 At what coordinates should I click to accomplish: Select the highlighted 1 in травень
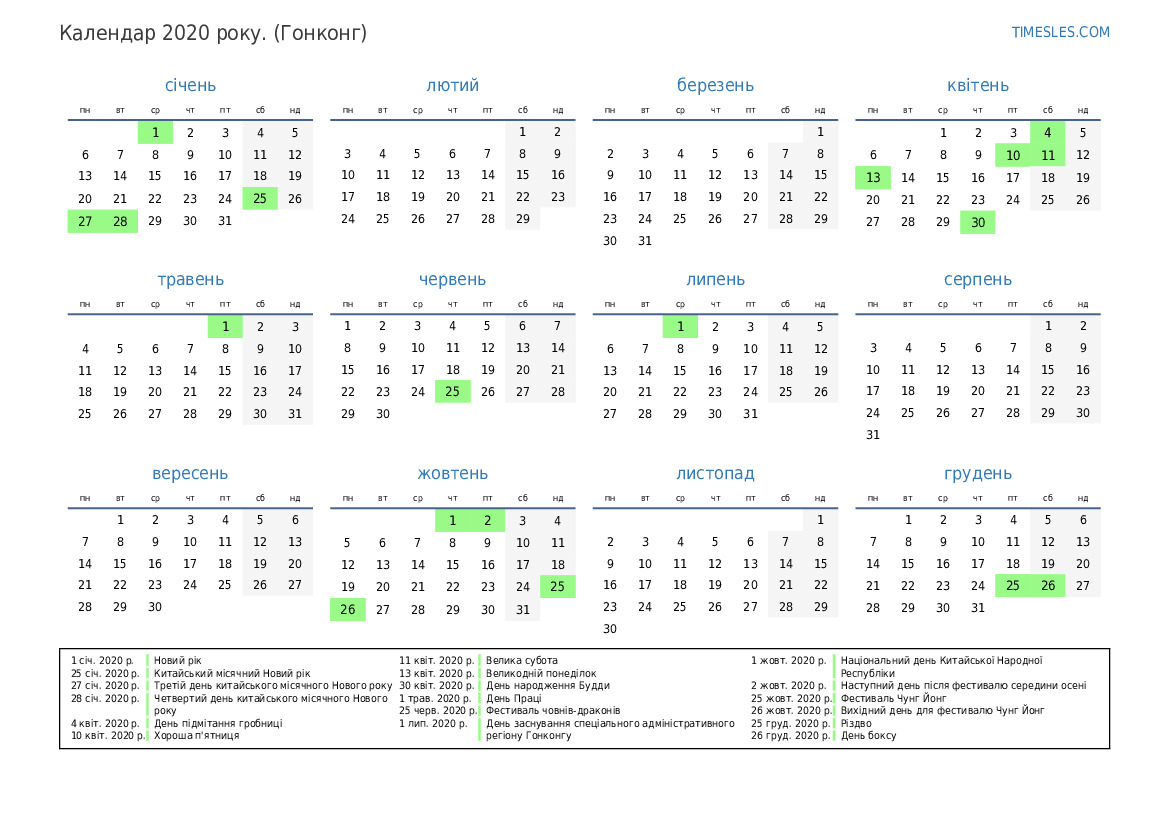tap(225, 327)
